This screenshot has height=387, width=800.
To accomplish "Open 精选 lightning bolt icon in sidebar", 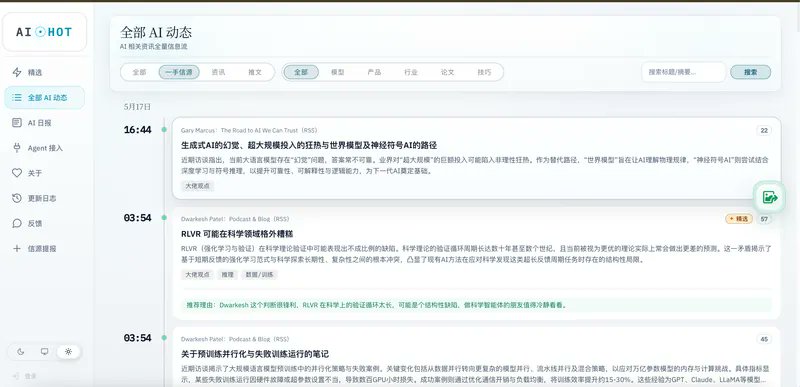I will pos(17,72).
